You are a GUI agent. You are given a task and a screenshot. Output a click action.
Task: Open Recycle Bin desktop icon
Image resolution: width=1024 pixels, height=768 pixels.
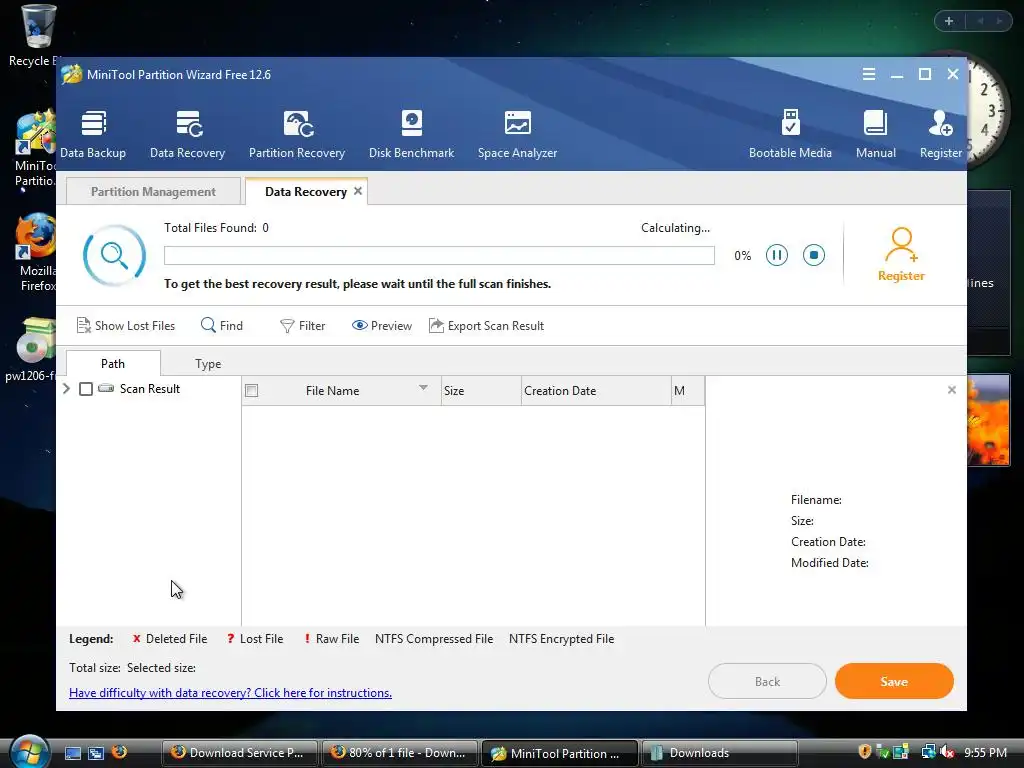[x=36, y=36]
